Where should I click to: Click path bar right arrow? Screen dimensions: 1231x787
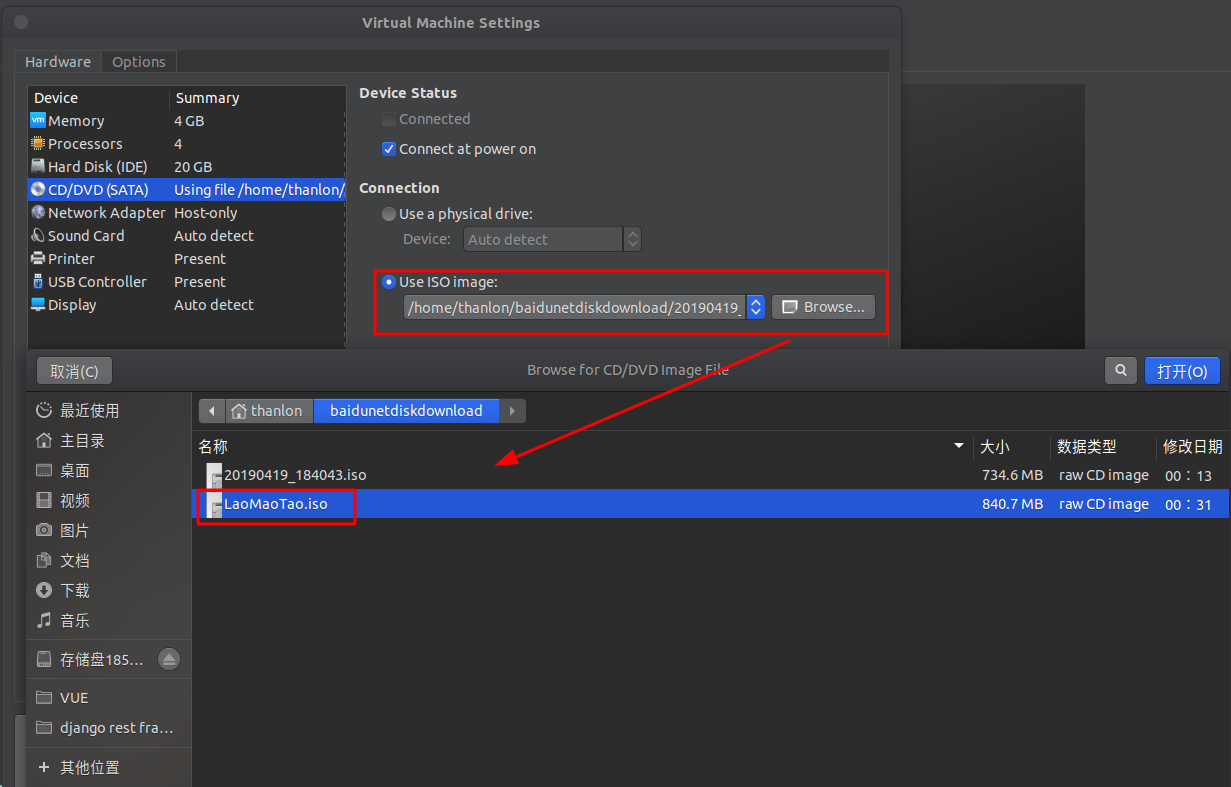[512, 411]
